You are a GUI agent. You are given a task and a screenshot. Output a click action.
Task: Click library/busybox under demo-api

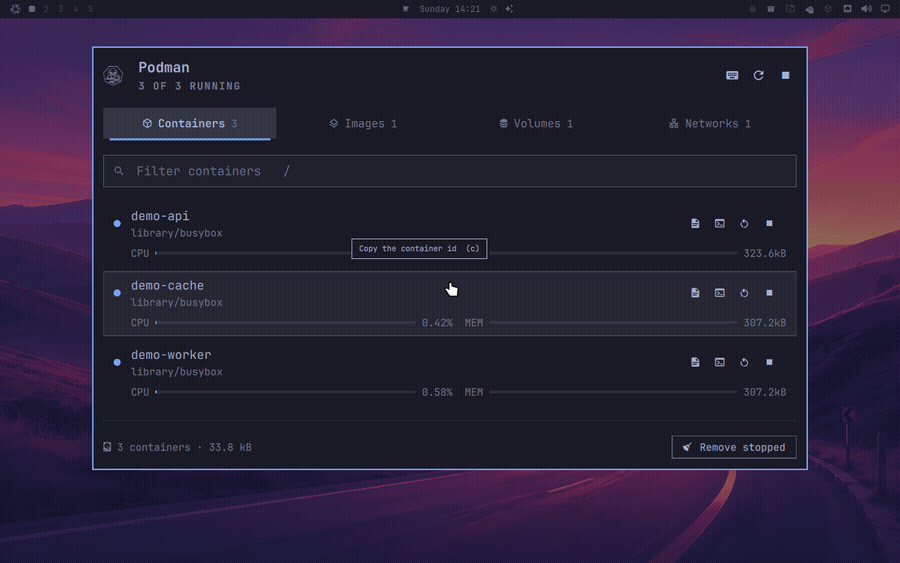click(177, 233)
